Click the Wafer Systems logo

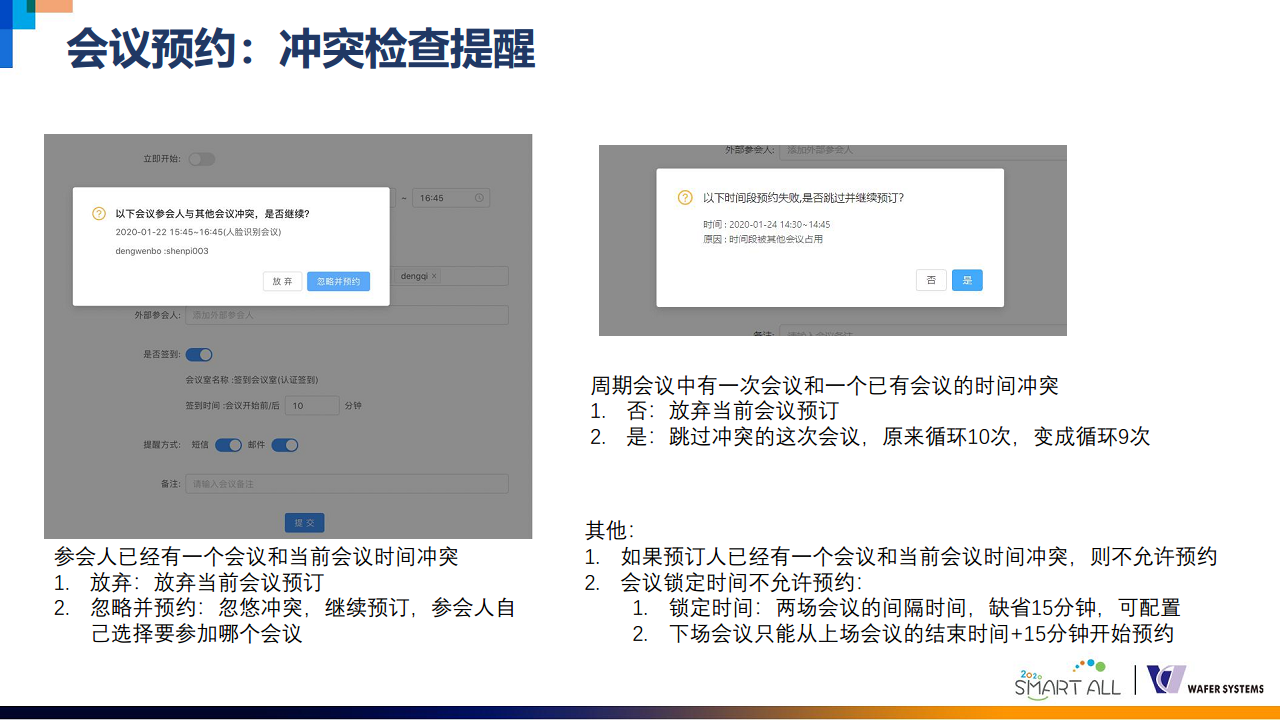click(1205, 680)
